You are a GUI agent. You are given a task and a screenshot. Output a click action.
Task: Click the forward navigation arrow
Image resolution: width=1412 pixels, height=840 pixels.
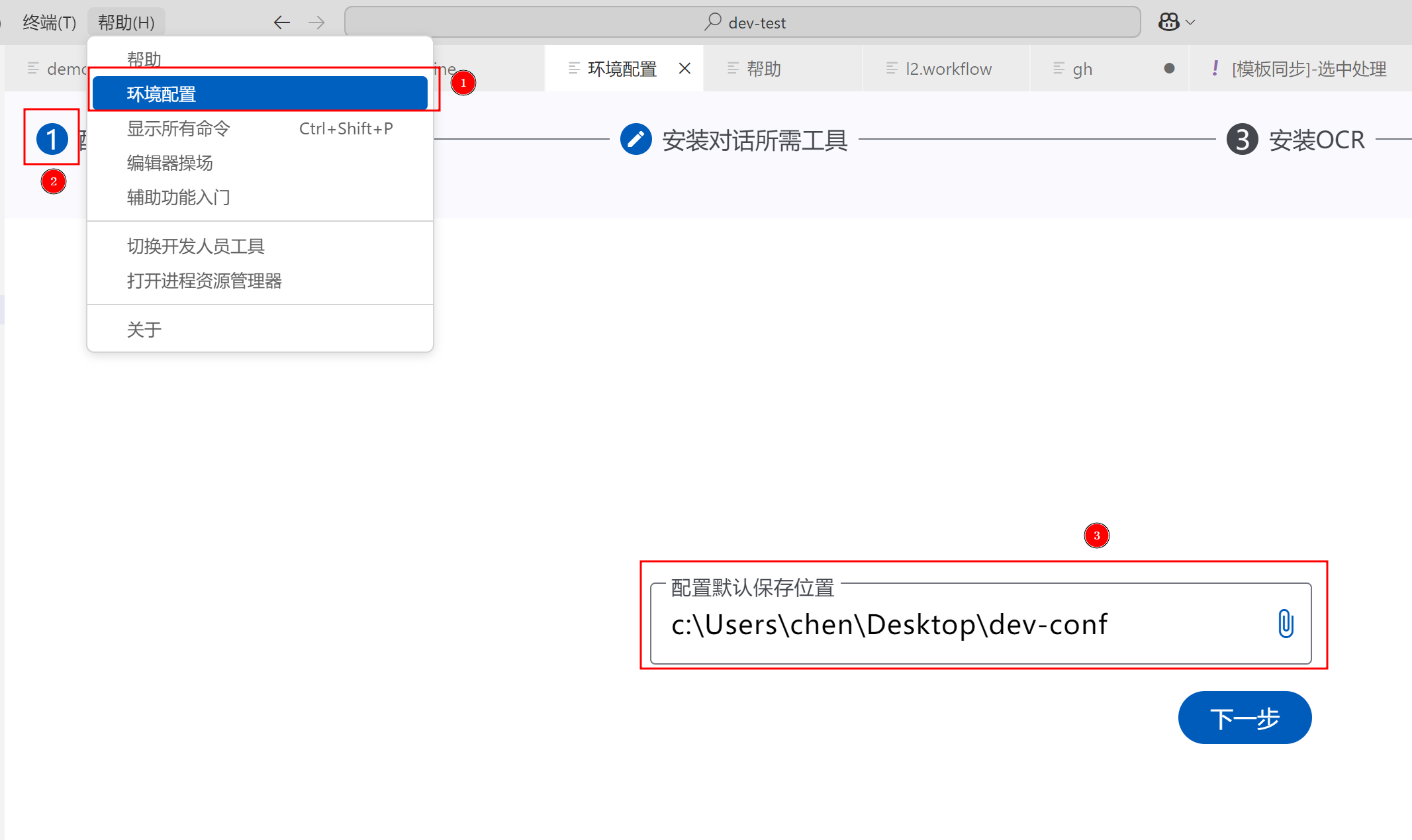point(316,23)
